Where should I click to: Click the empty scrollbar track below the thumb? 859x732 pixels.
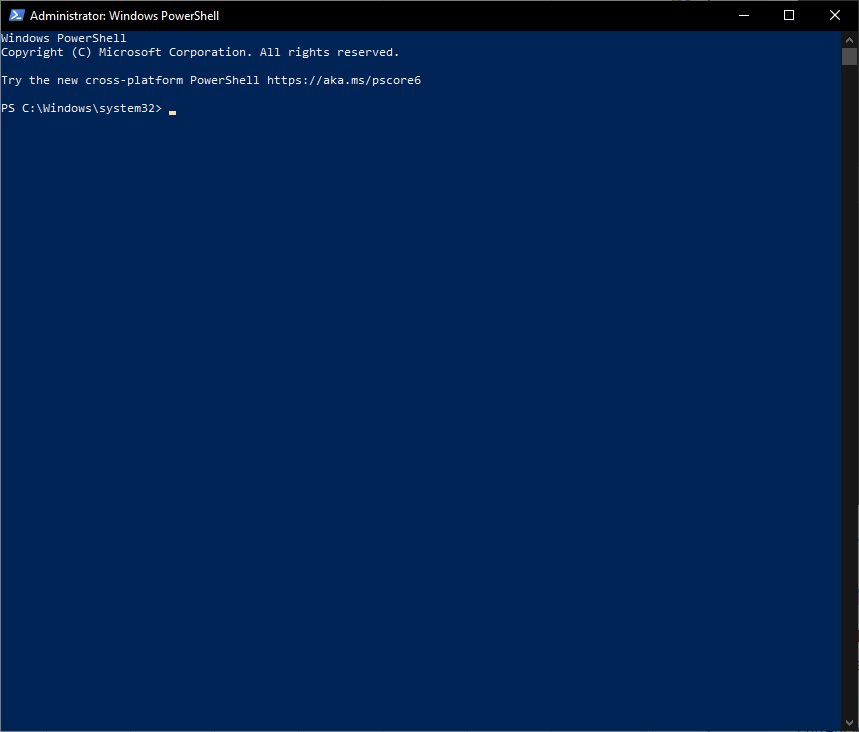coord(849,400)
